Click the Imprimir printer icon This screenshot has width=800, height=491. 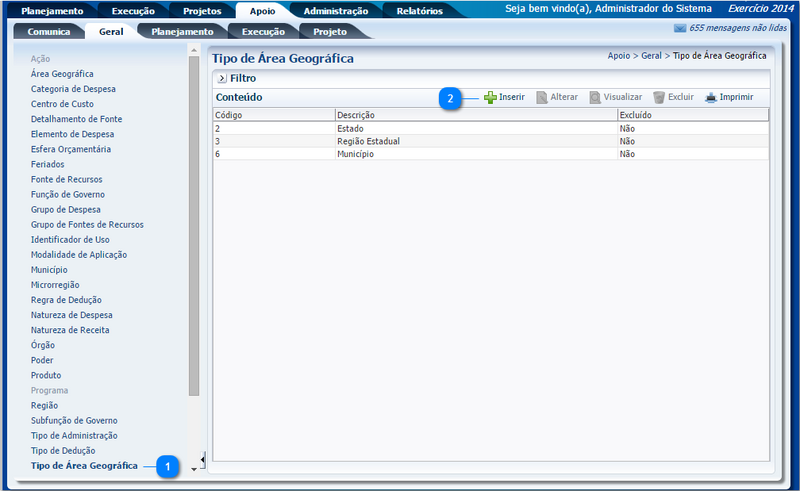click(x=711, y=98)
